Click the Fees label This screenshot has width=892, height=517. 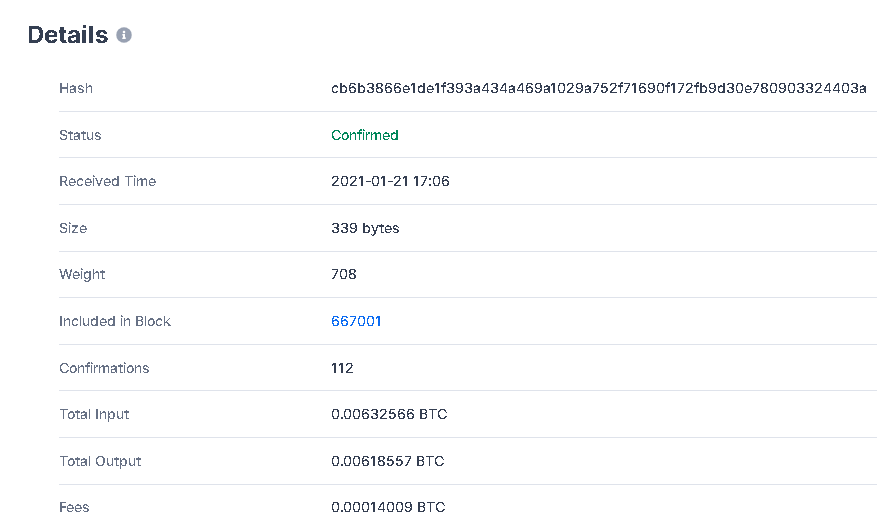pyautogui.click(x=74, y=507)
